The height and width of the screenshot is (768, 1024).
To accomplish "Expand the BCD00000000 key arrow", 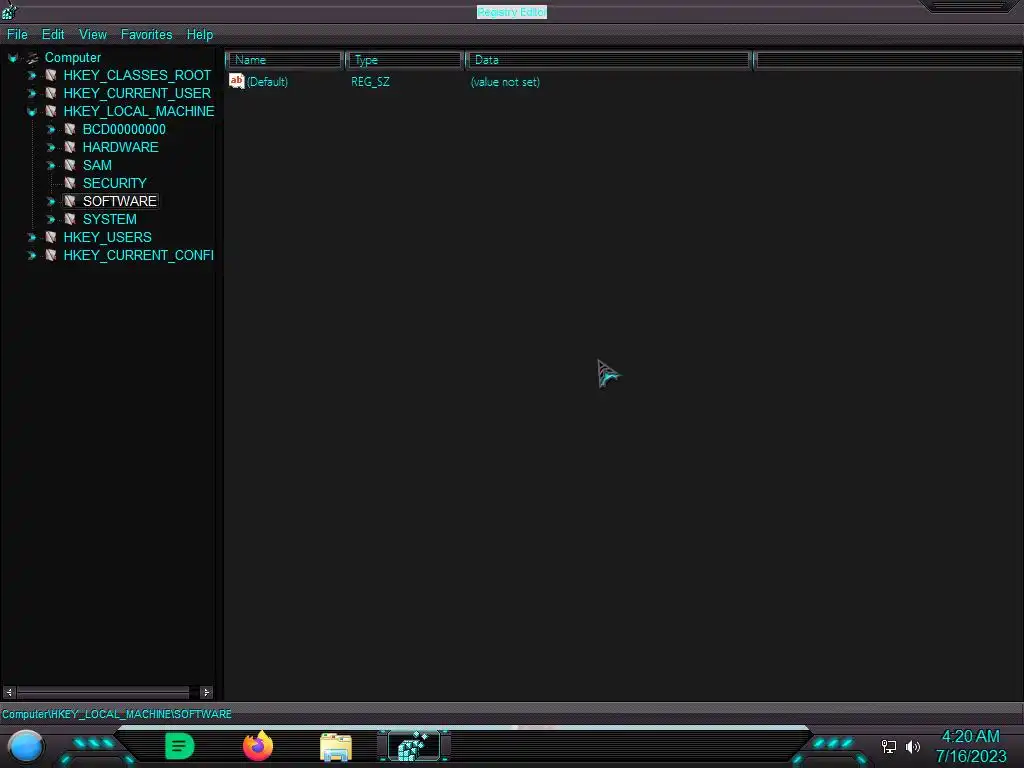I will (50, 130).
